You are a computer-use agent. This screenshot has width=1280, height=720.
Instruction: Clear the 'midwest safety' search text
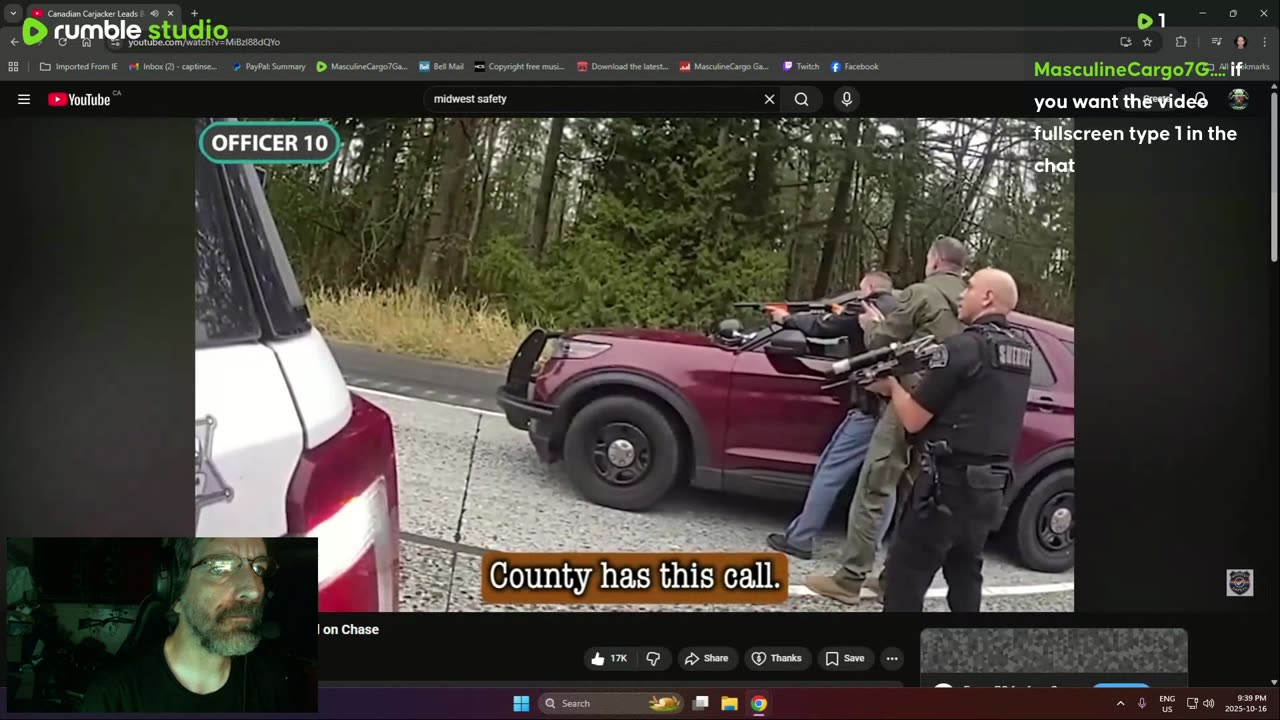pos(769,99)
